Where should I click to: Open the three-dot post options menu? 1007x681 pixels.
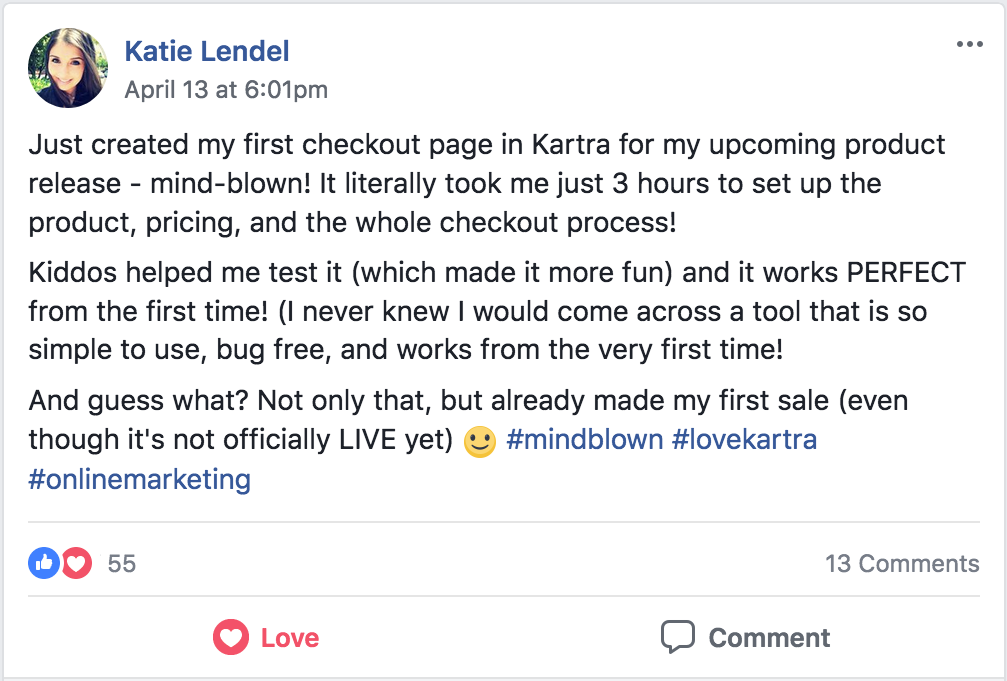click(969, 45)
